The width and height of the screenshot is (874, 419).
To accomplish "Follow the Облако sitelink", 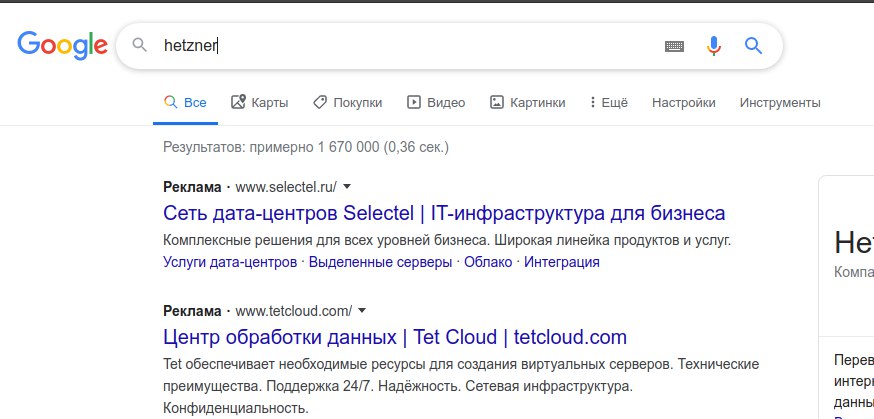I will pyautogui.click(x=488, y=262).
